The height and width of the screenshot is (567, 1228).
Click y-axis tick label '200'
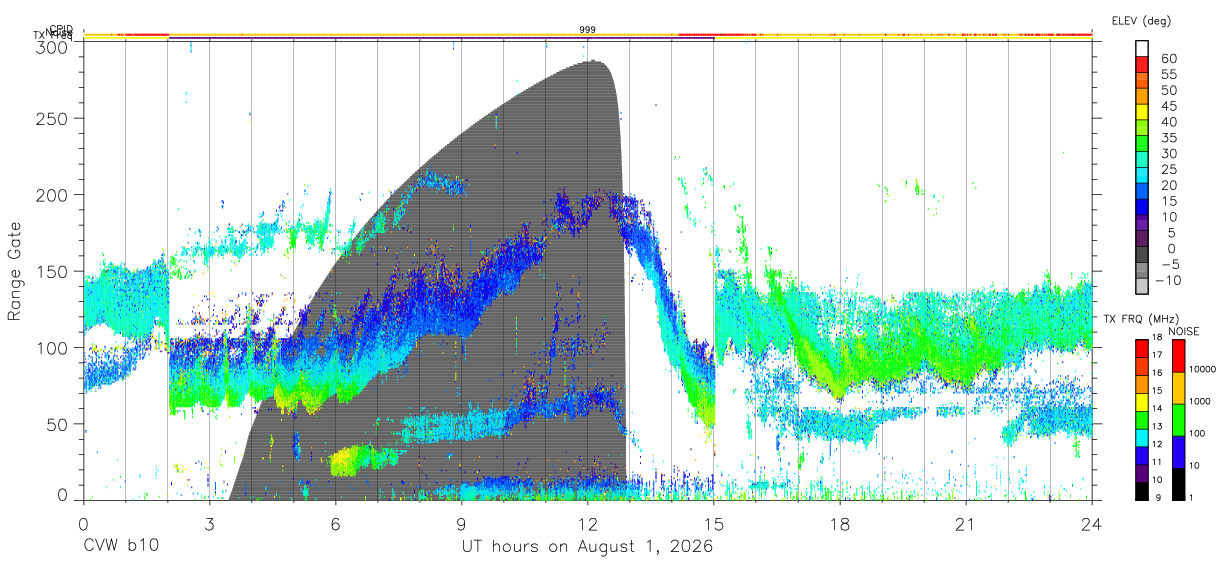[51, 194]
